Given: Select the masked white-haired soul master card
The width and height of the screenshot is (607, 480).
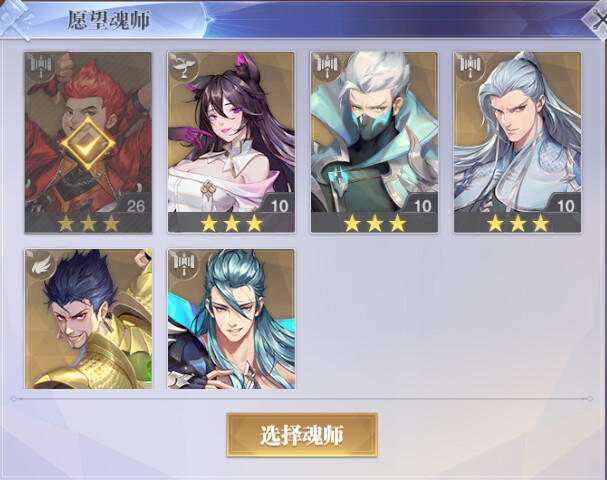Looking at the screenshot, I should (374, 142).
